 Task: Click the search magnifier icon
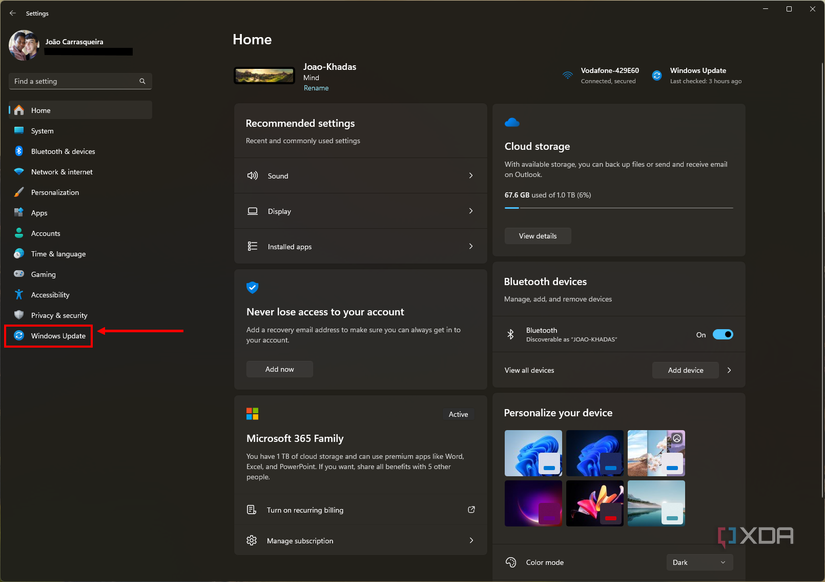(x=142, y=81)
